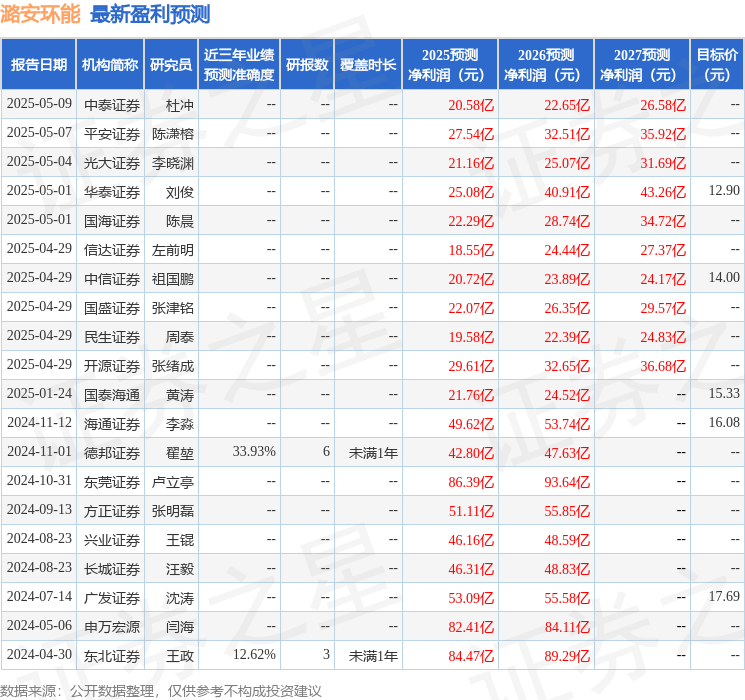Select analyst 陈潇榕 of 平安证券
Viewport: 745px width, 700px height.
click(173, 134)
